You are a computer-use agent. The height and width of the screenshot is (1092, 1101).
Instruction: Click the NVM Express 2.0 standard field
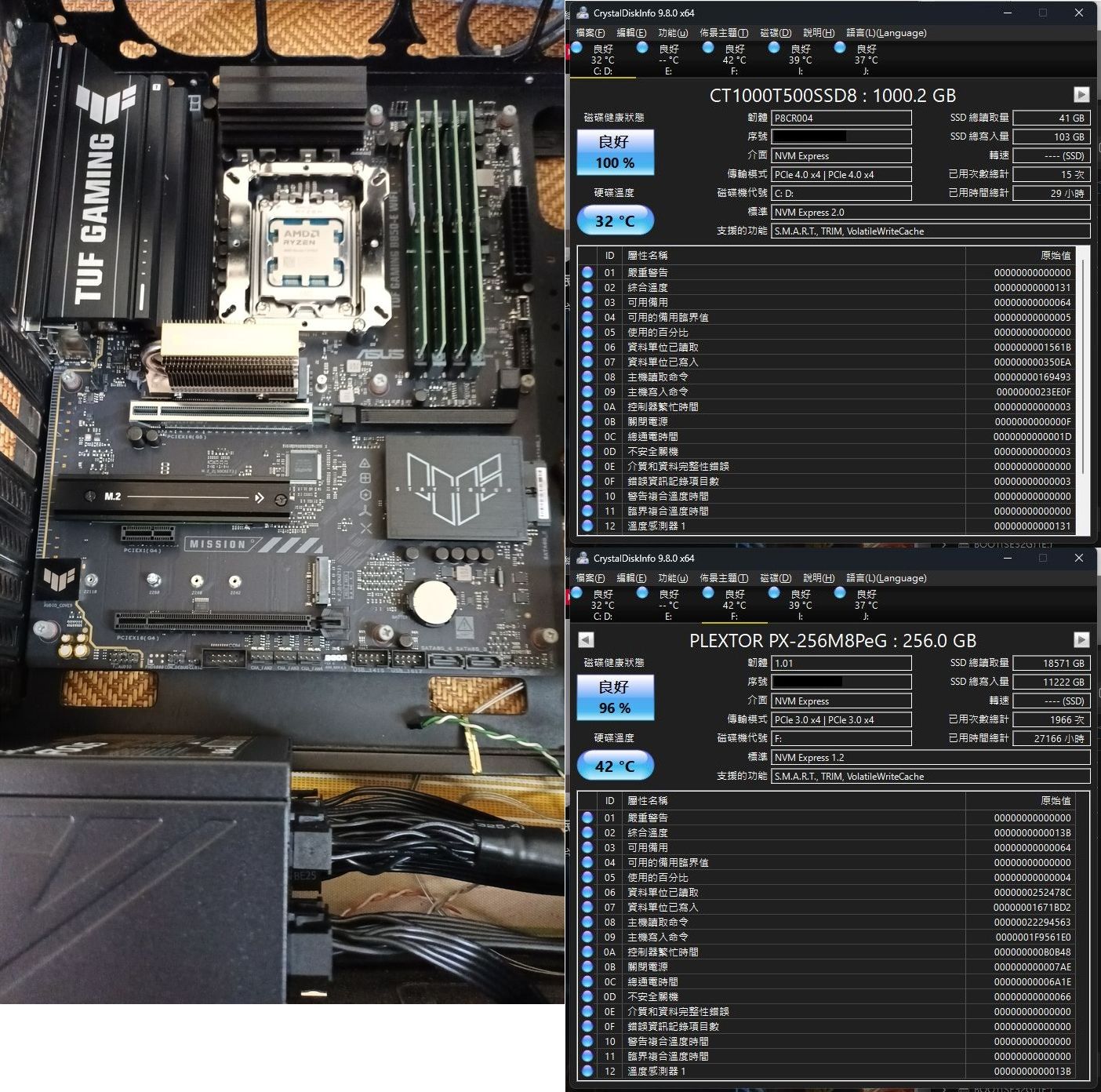pos(931,213)
